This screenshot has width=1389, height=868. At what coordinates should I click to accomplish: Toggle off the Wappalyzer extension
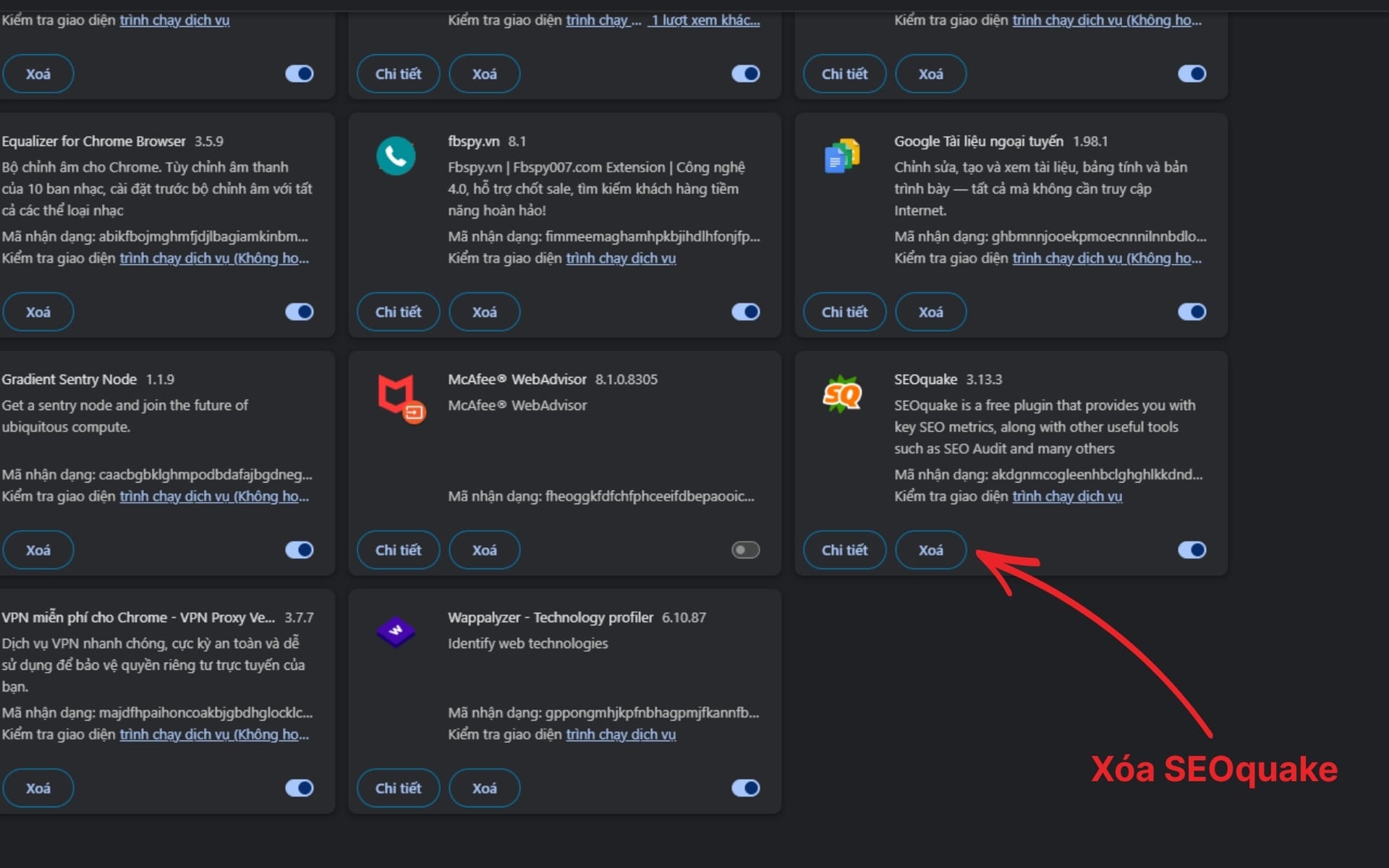[745, 788]
